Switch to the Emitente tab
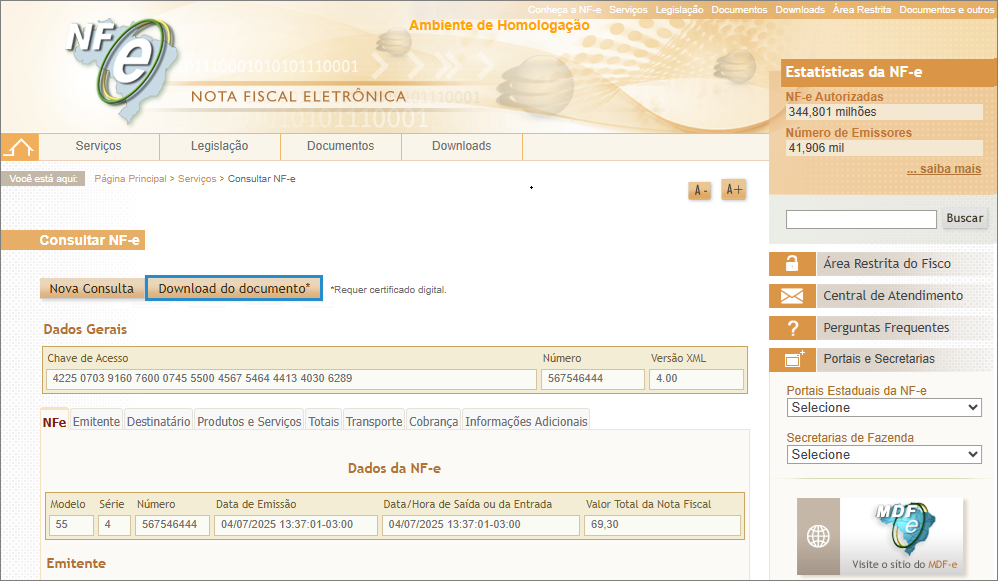This screenshot has width=998, height=581. click(x=97, y=422)
